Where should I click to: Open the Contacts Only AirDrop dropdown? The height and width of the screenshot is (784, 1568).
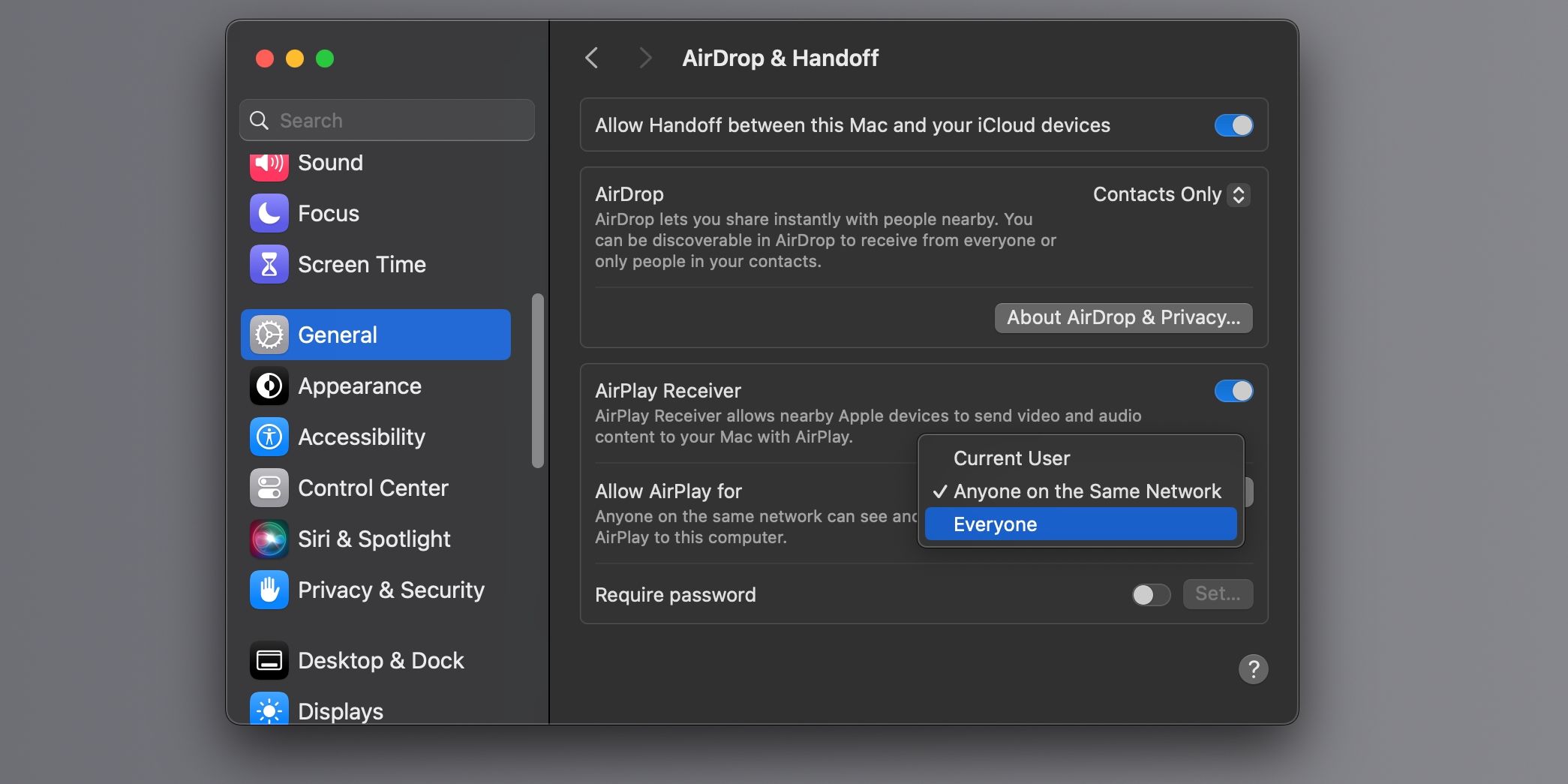tap(1170, 194)
